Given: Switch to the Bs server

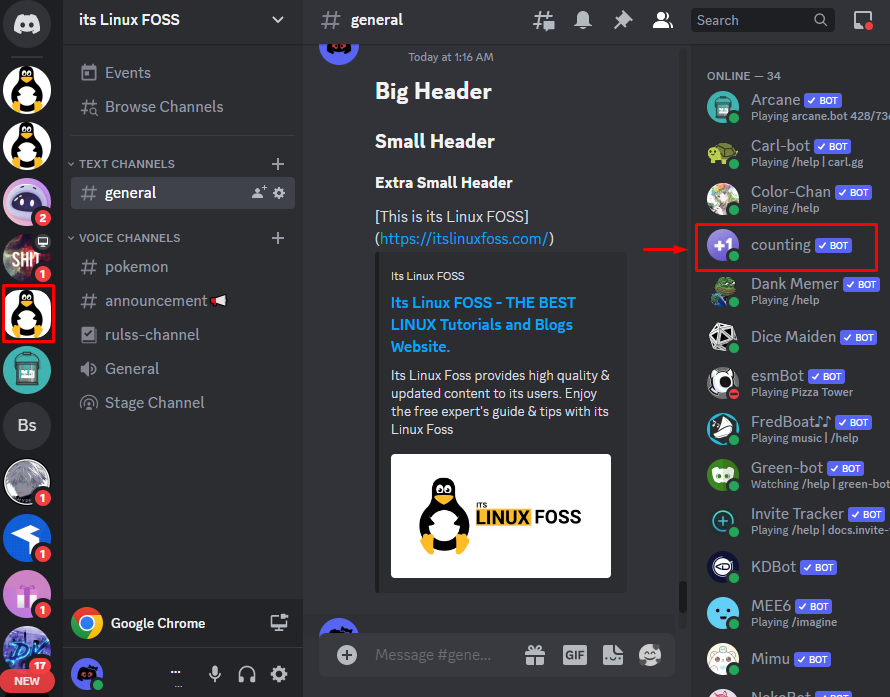Looking at the screenshot, I should [x=27, y=426].
